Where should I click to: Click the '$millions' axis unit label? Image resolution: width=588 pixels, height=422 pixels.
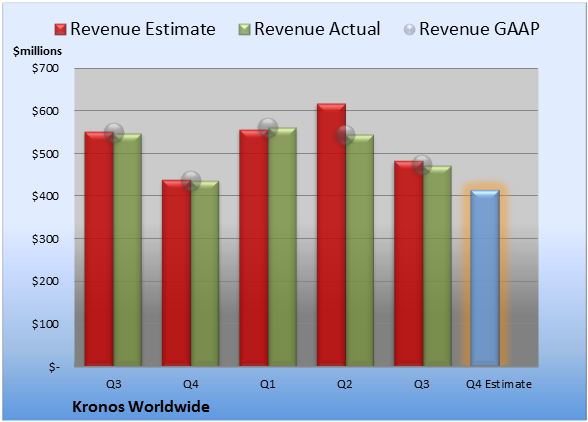tap(37, 51)
